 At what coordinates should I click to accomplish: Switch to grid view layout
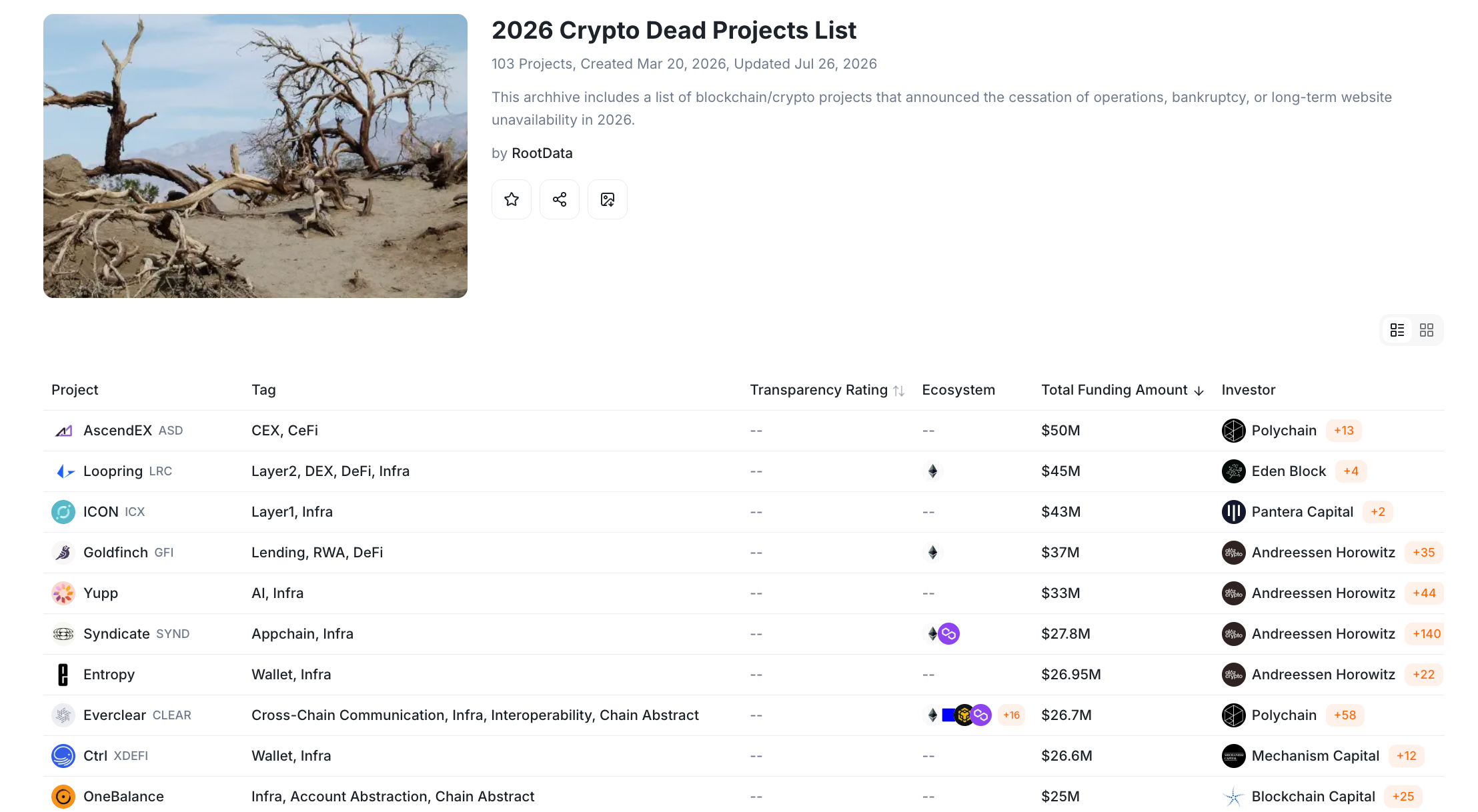(1427, 330)
